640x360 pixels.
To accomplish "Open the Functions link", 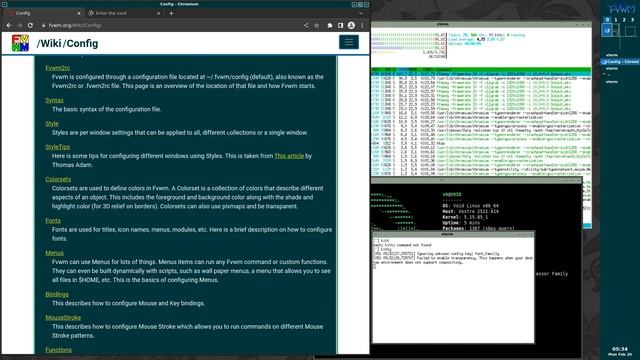I will point(58,350).
